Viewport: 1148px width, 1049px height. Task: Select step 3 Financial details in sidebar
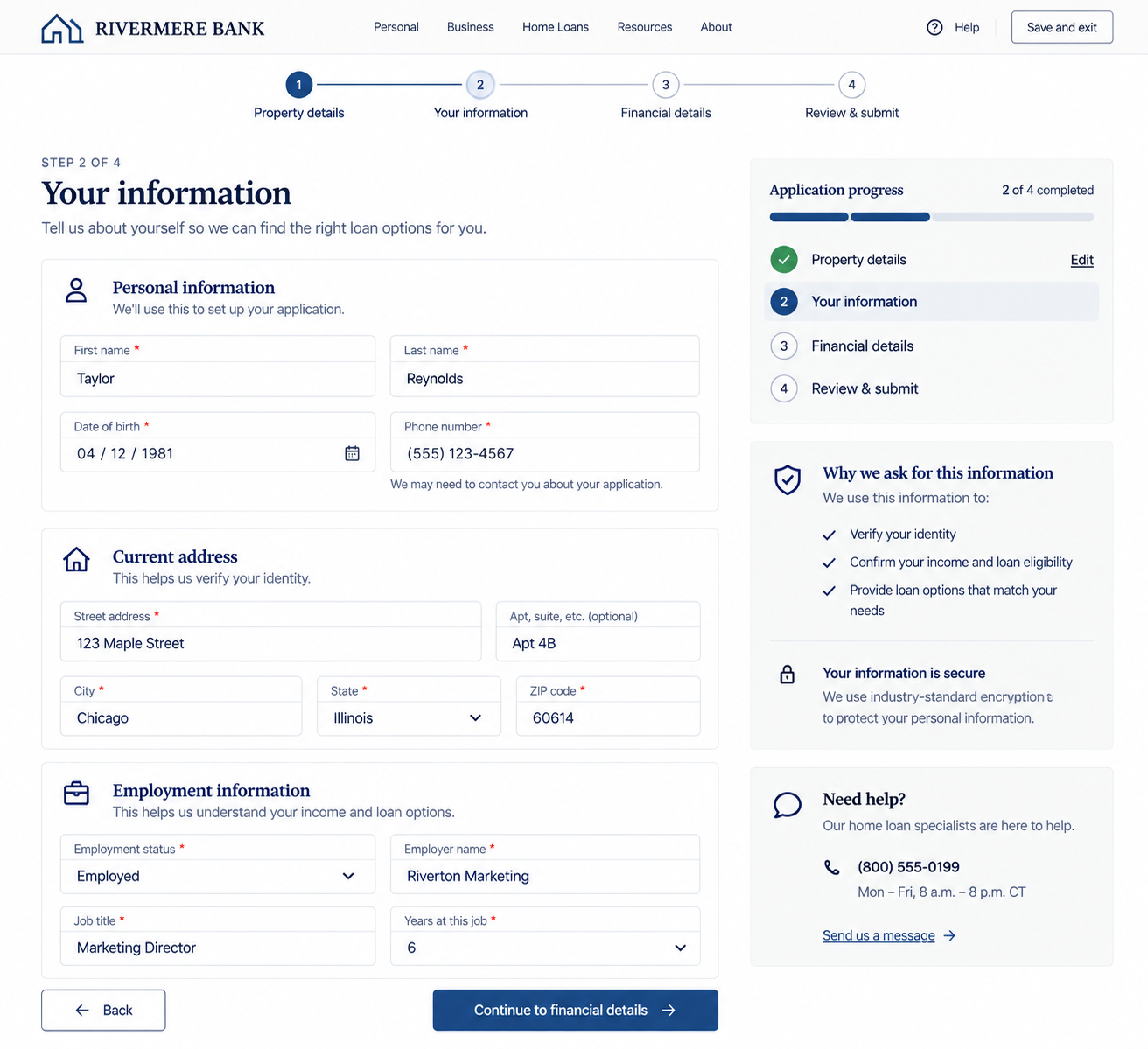pyautogui.click(x=932, y=346)
